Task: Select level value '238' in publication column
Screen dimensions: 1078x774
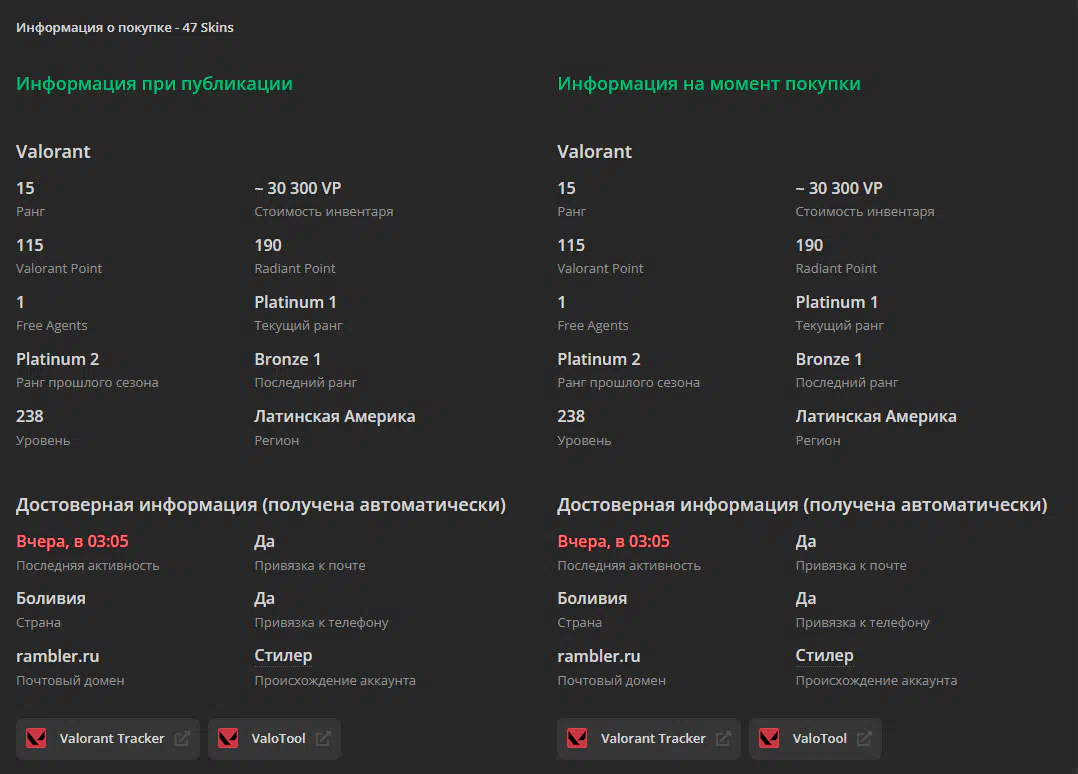Action: (x=30, y=417)
